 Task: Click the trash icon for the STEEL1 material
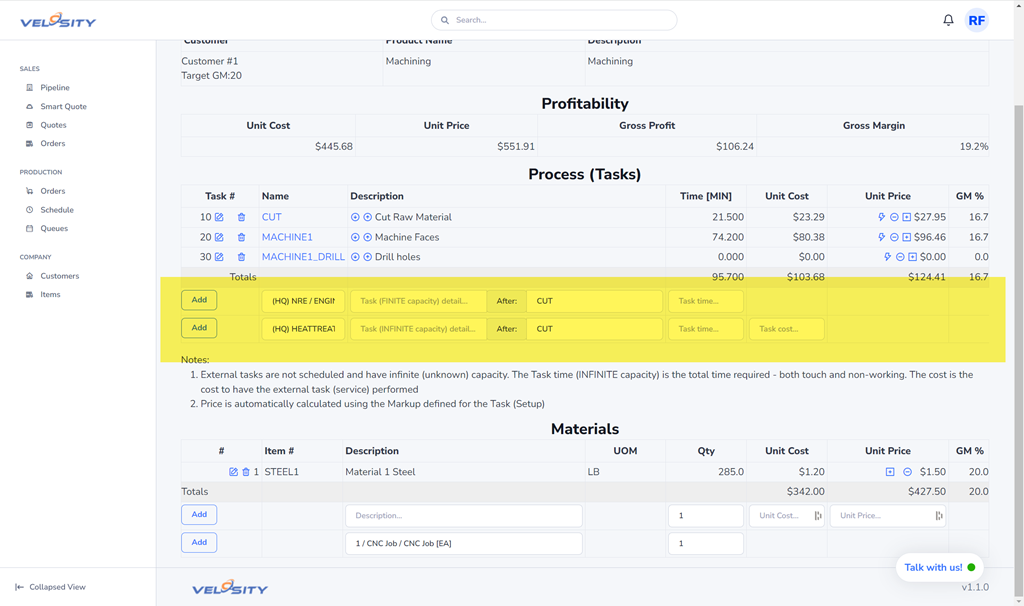tap(246, 472)
